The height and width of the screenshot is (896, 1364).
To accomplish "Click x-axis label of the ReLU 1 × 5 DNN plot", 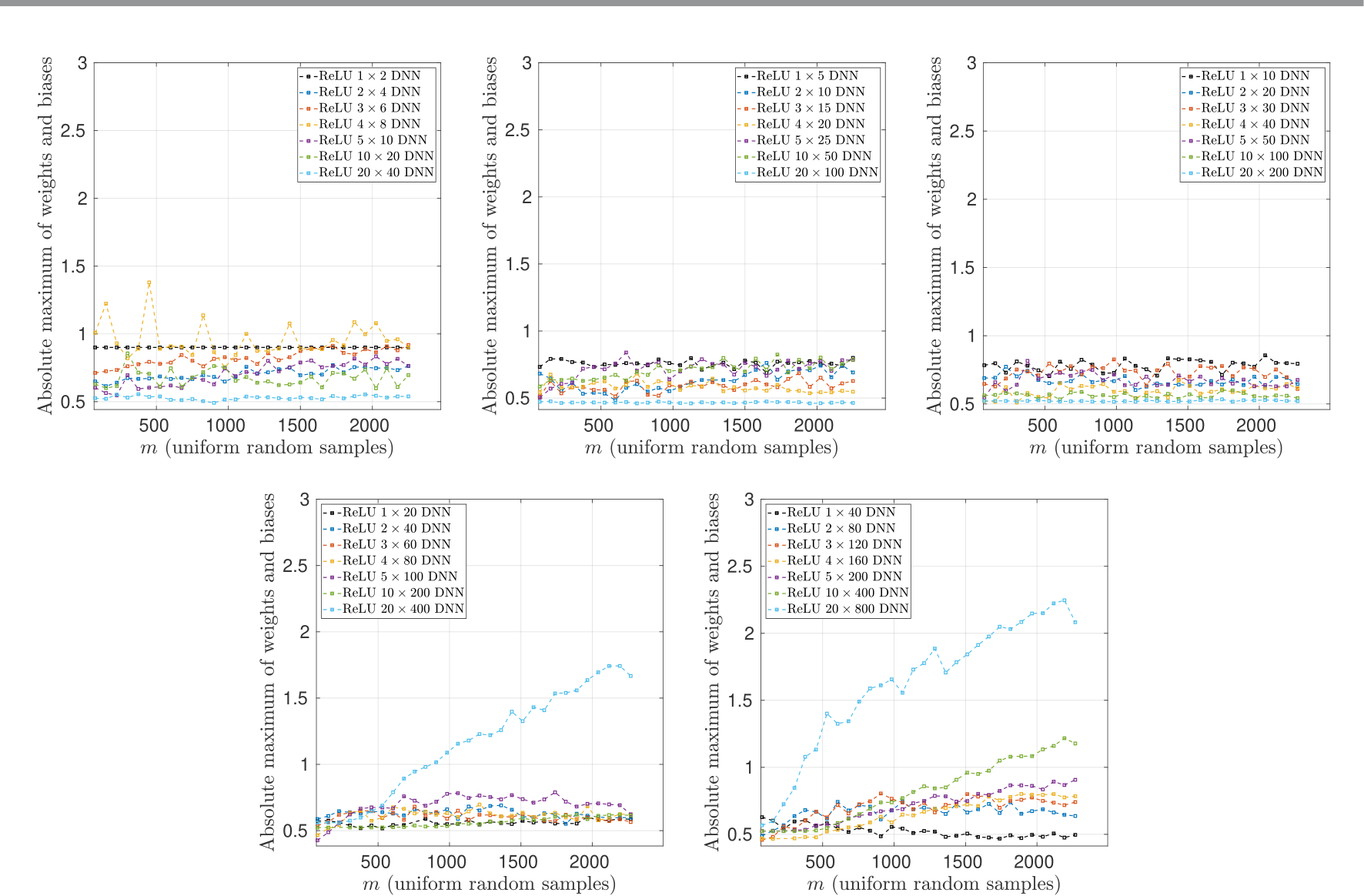I will (711, 448).
